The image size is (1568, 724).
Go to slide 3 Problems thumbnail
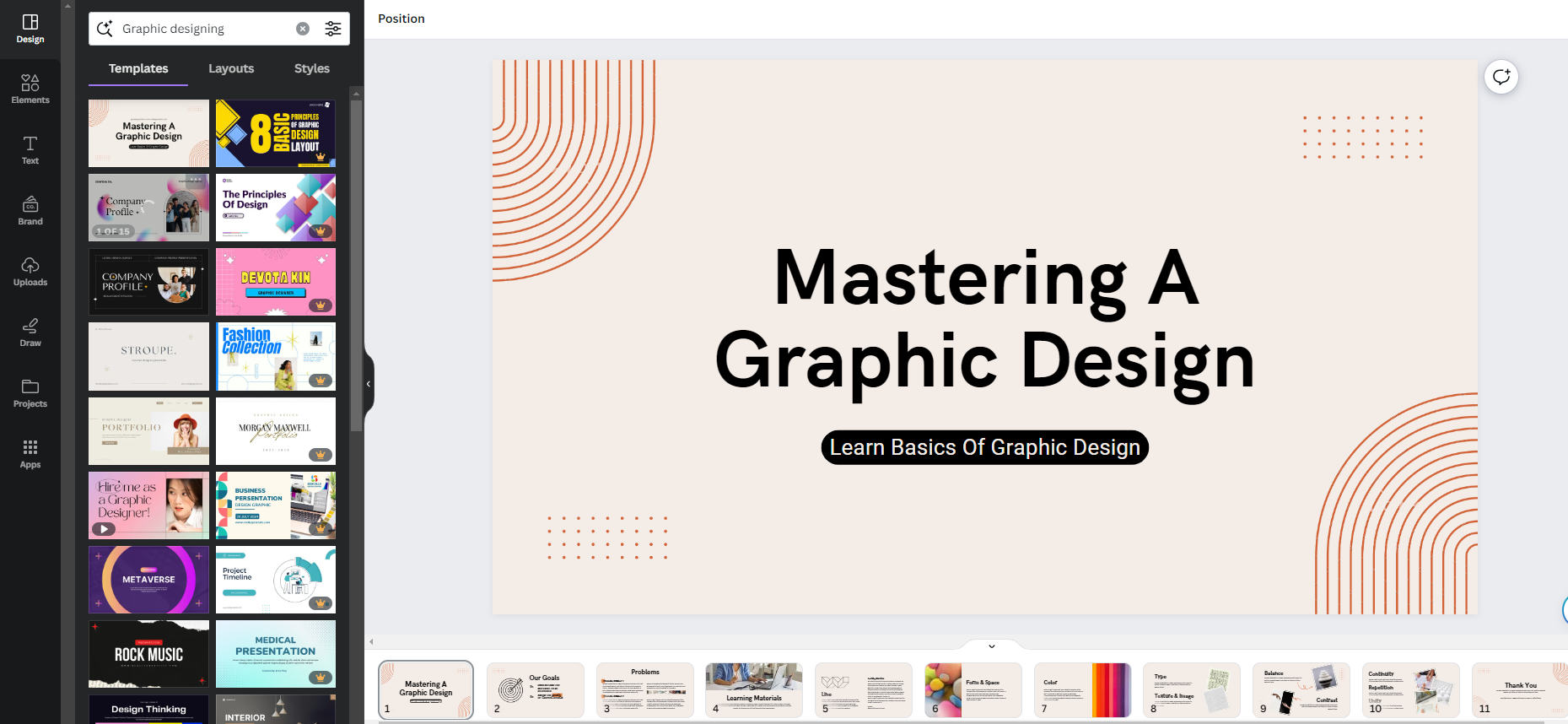645,690
